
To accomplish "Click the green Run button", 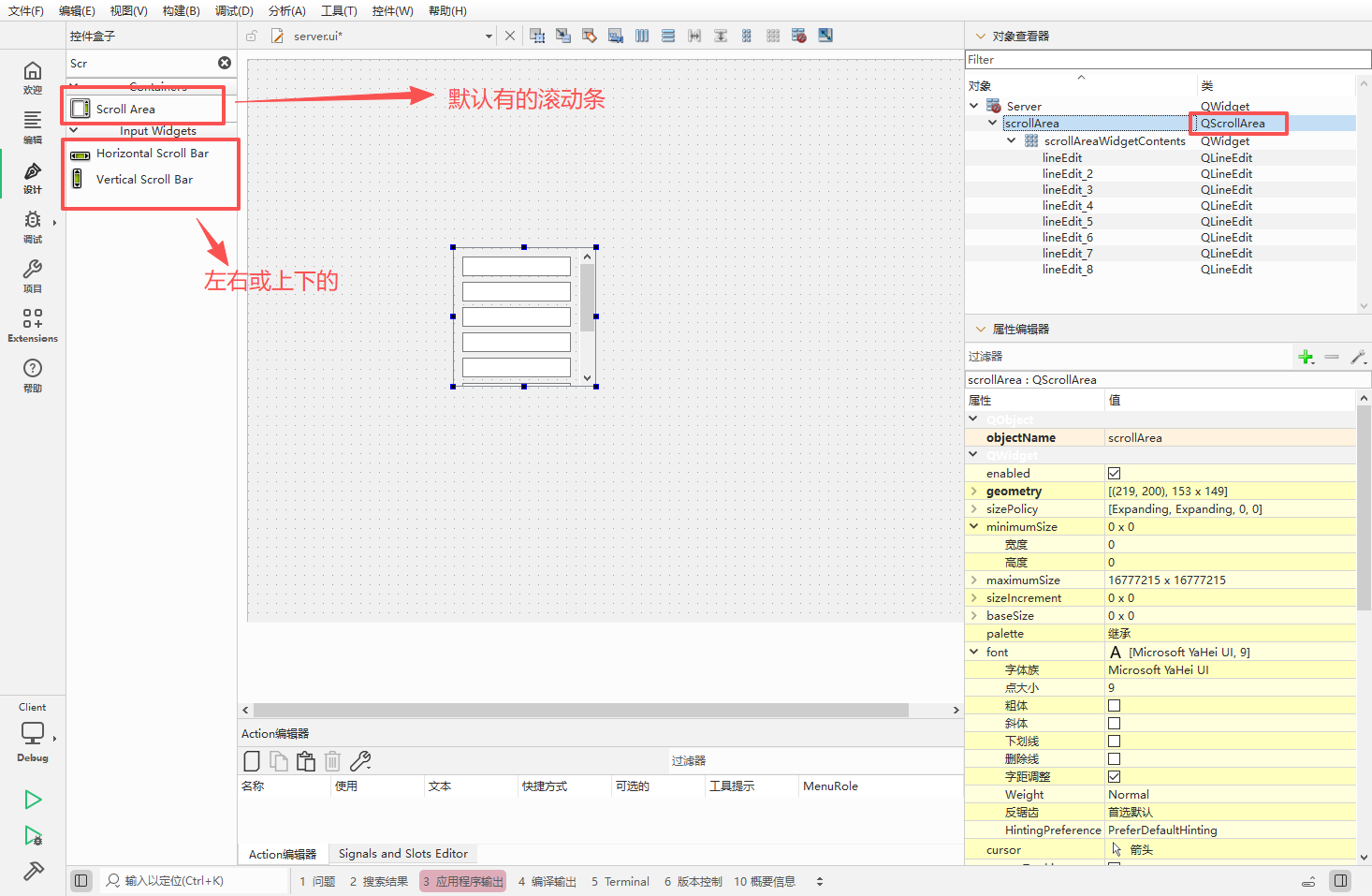I will pyautogui.click(x=33, y=800).
